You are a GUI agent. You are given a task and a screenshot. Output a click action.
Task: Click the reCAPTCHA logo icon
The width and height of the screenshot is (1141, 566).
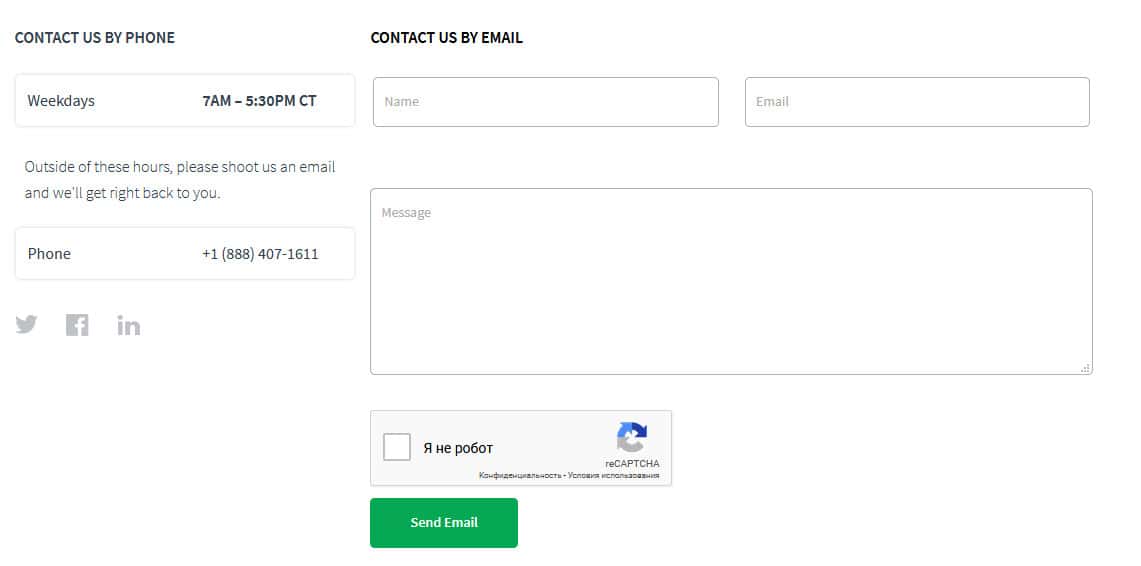(x=632, y=437)
